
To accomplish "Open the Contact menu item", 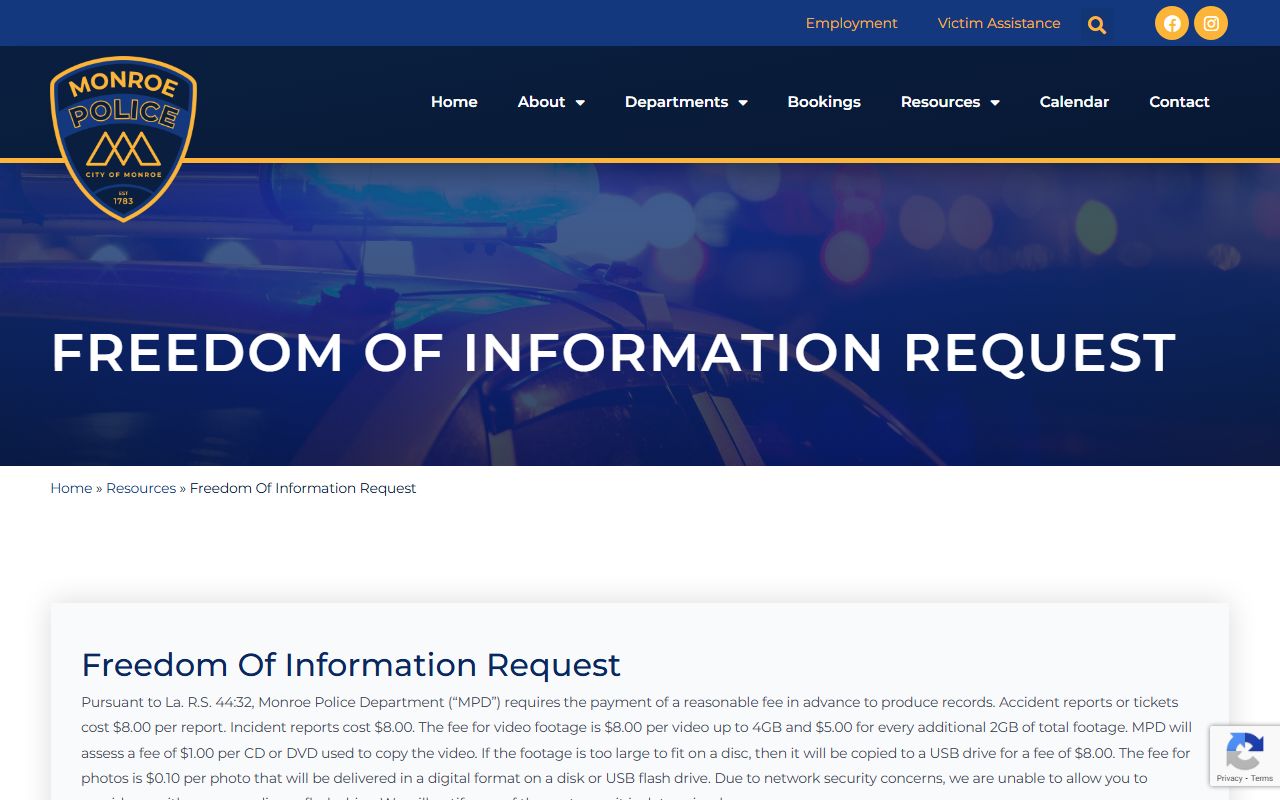I will pos(1179,102).
